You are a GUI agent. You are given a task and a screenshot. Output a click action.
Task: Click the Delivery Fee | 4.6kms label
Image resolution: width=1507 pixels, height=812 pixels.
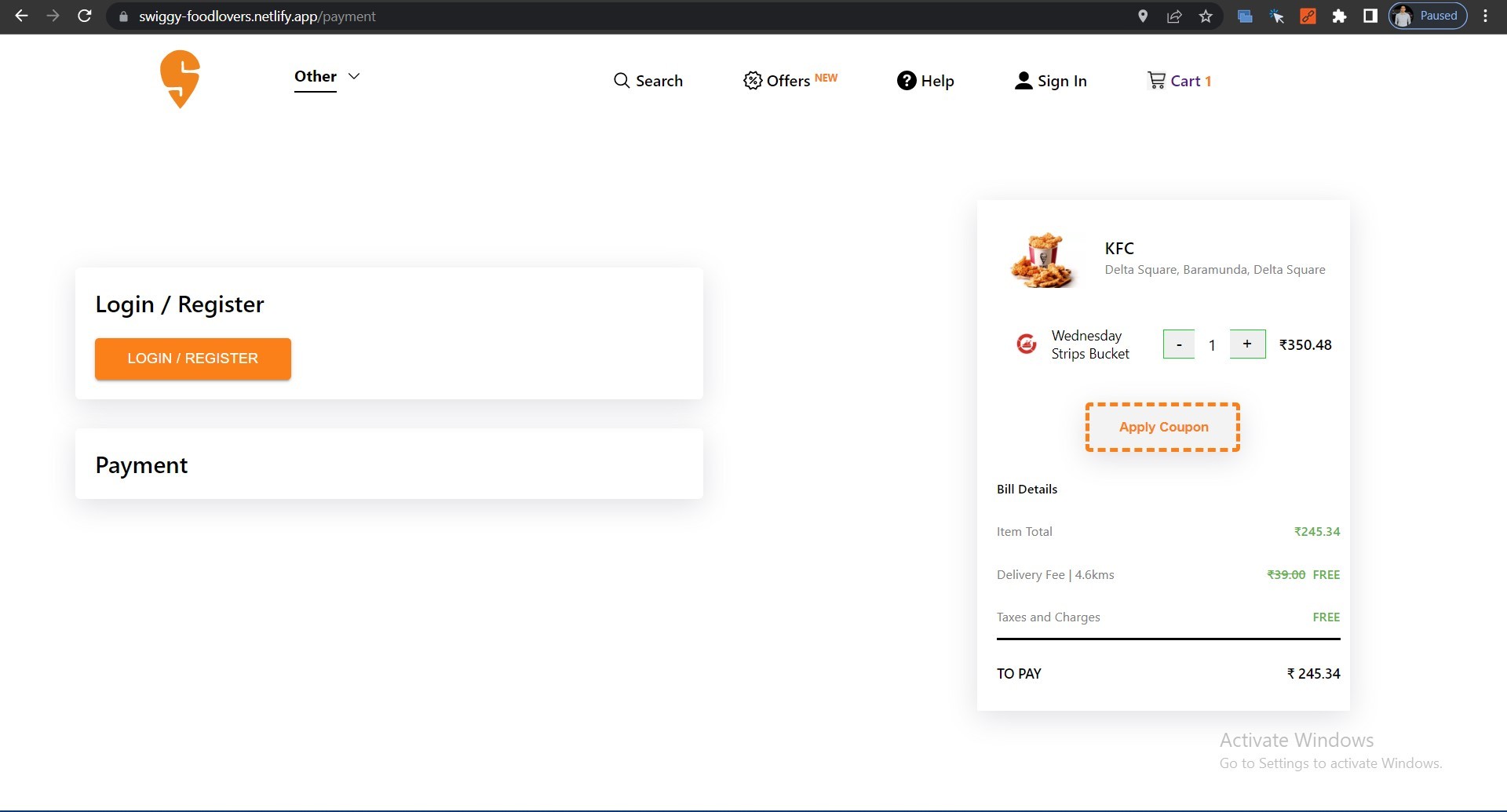[x=1056, y=574]
